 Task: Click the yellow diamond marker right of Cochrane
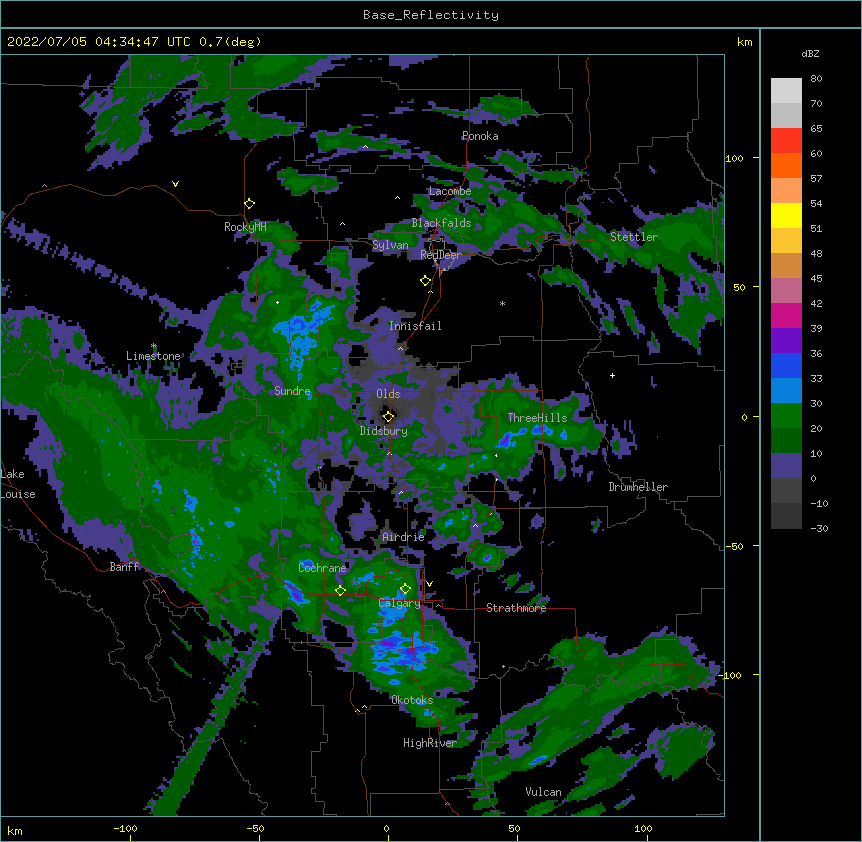coord(341,591)
